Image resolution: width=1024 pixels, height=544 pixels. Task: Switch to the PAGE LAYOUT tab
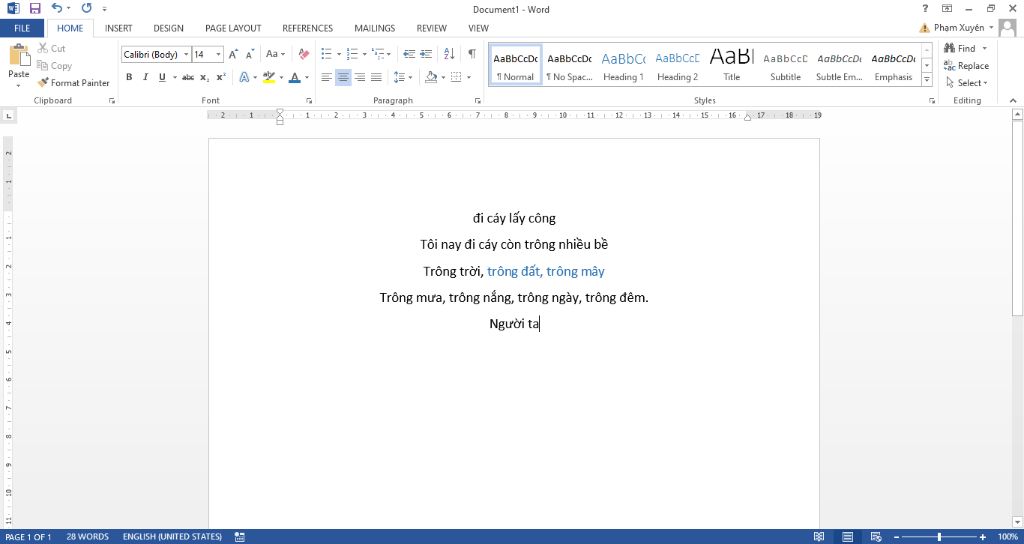233,28
